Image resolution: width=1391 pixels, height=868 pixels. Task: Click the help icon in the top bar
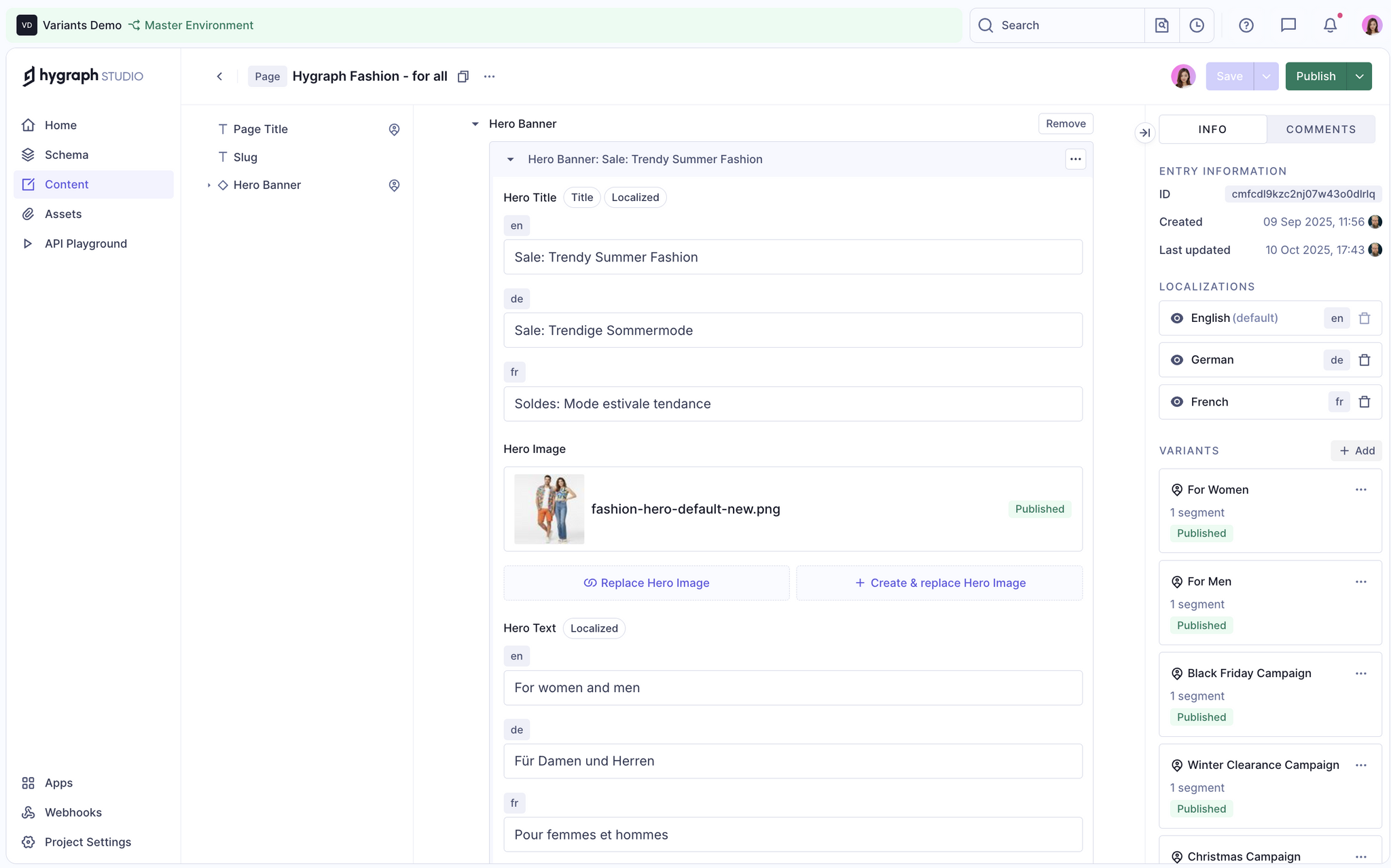click(x=1246, y=25)
